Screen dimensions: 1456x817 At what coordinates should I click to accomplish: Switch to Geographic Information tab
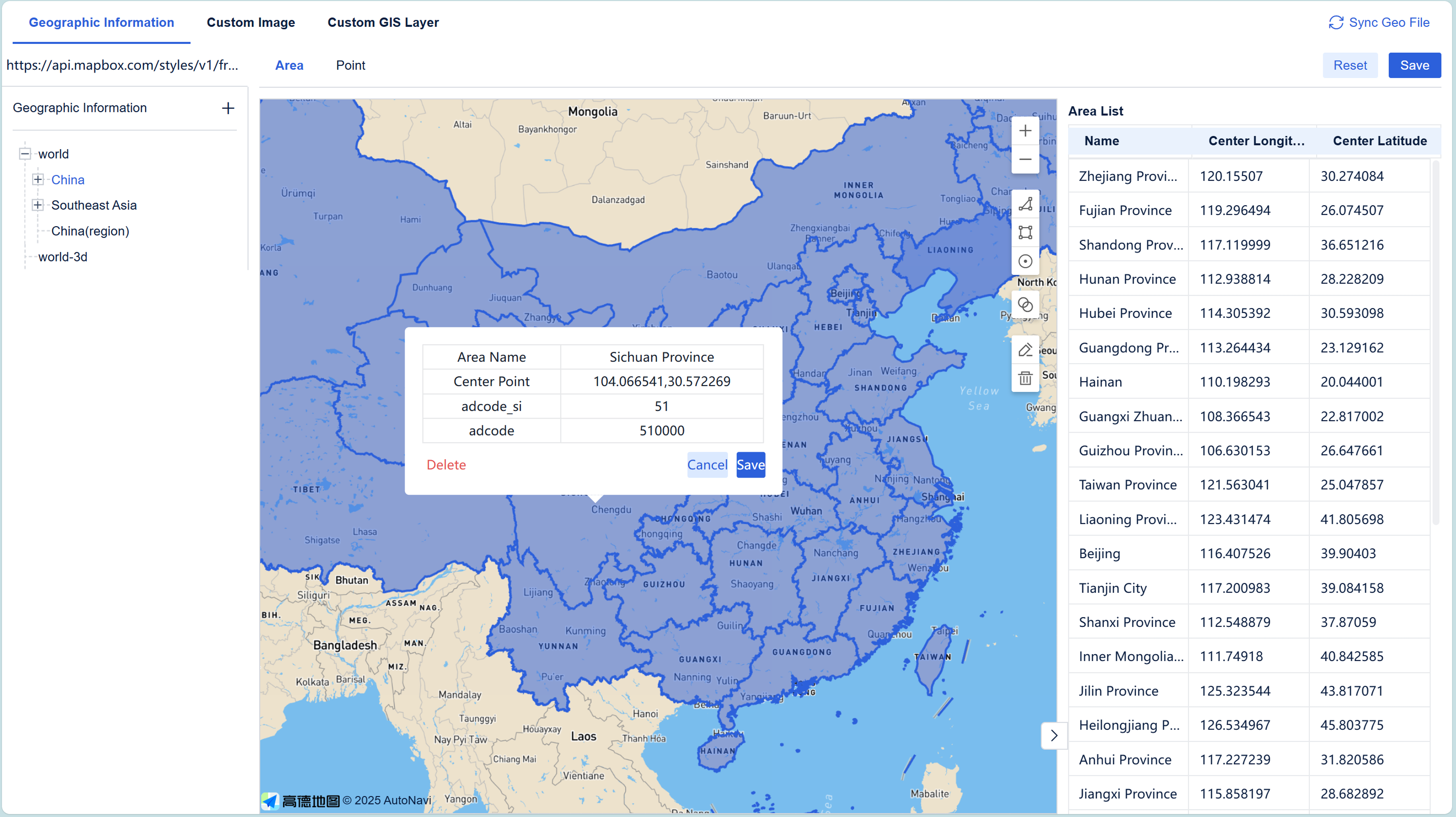[101, 22]
